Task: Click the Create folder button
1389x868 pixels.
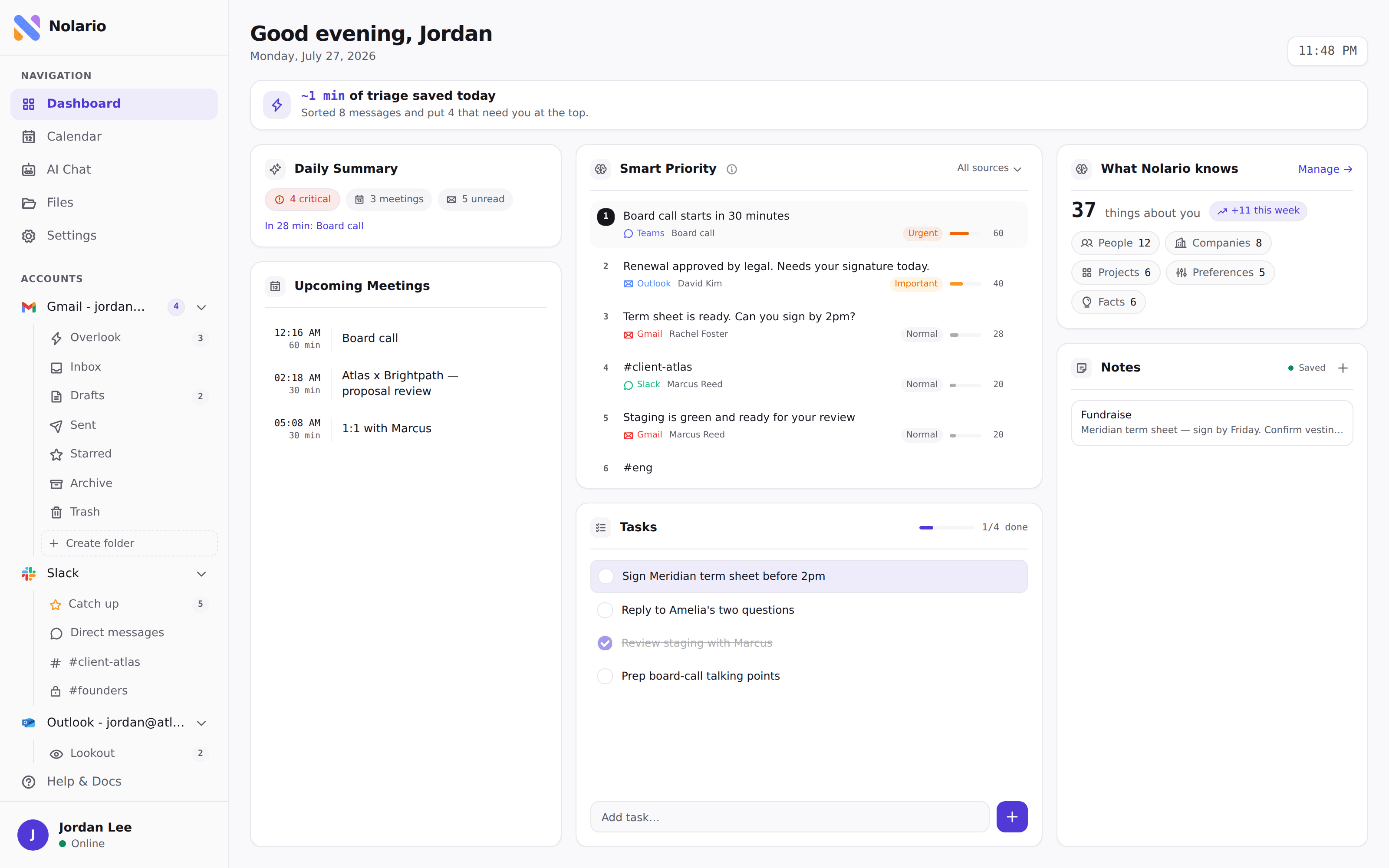Action: [x=129, y=544]
